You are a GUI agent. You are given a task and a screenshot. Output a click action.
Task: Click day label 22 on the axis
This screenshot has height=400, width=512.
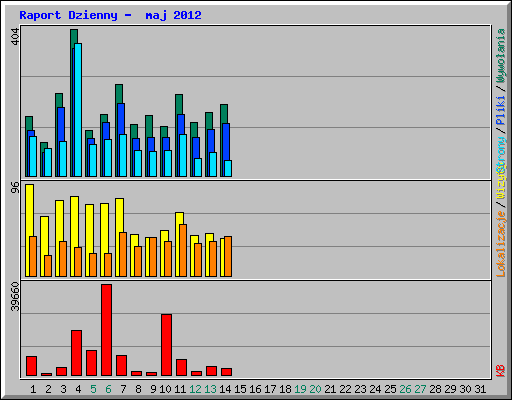point(345,389)
